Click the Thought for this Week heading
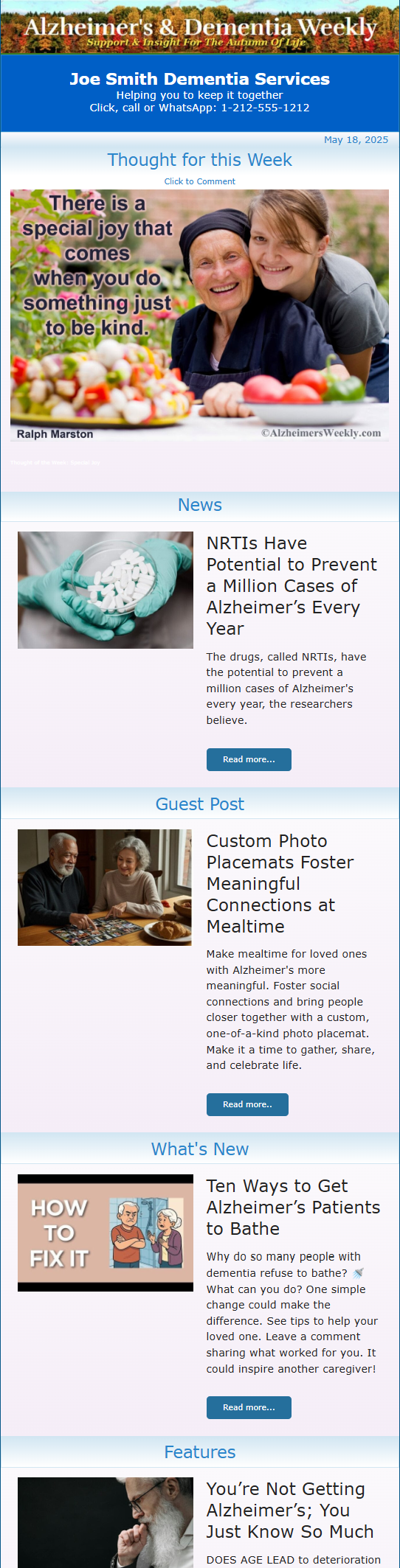 click(200, 160)
